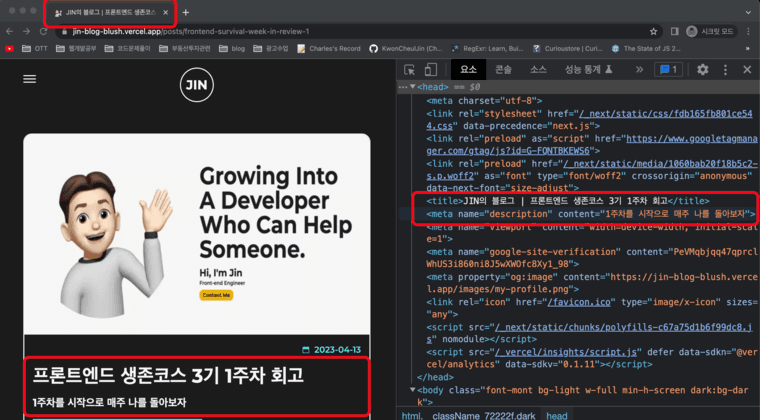Screen dimensions: 760x420
Task: Select the google-site-verification meta line
Action: (x=592, y=258)
